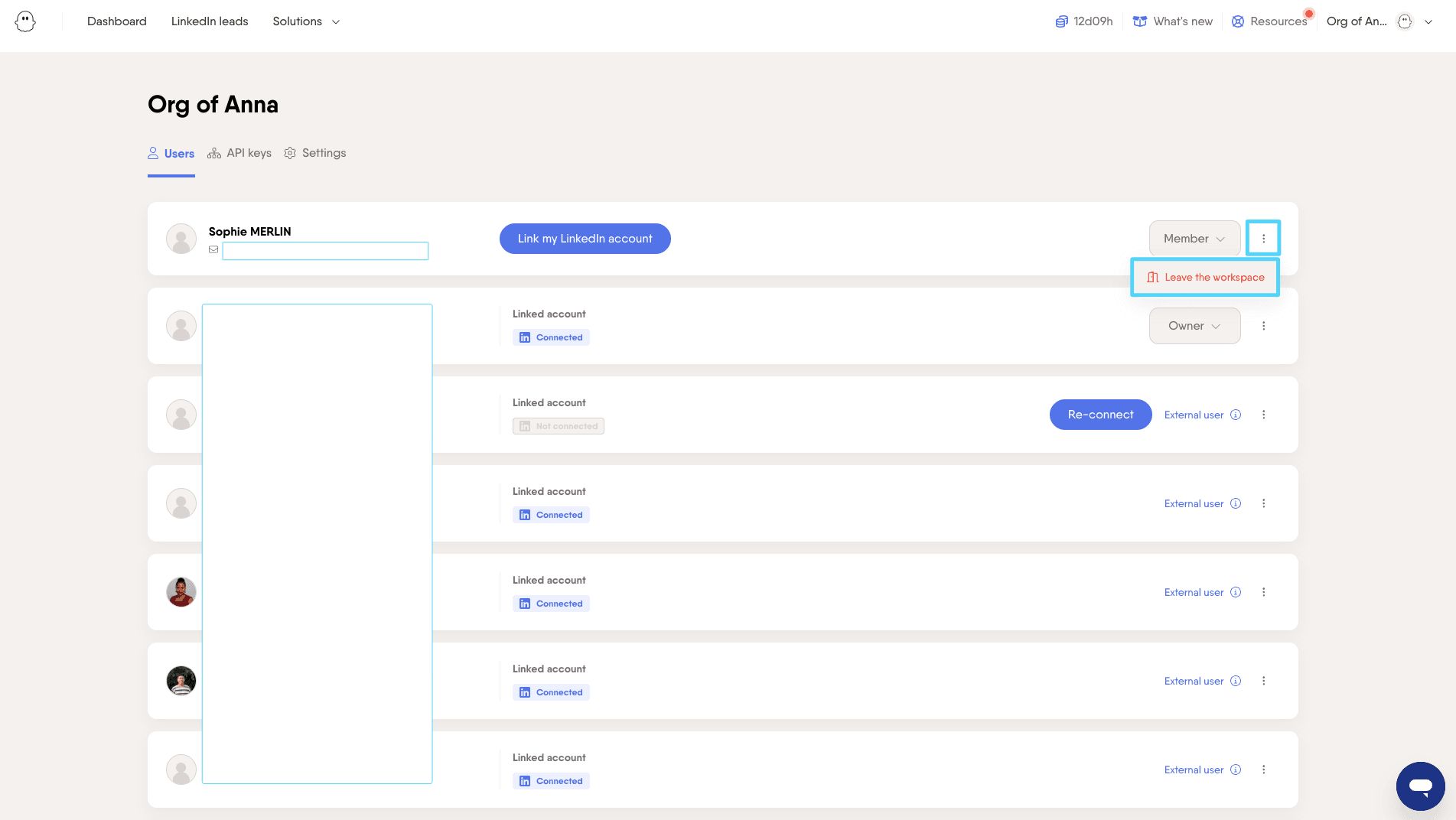Image resolution: width=1456 pixels, height=820 pixels.
Task: Open the Member role dropdown for Sophie MERLIN
Action: 1194,239
